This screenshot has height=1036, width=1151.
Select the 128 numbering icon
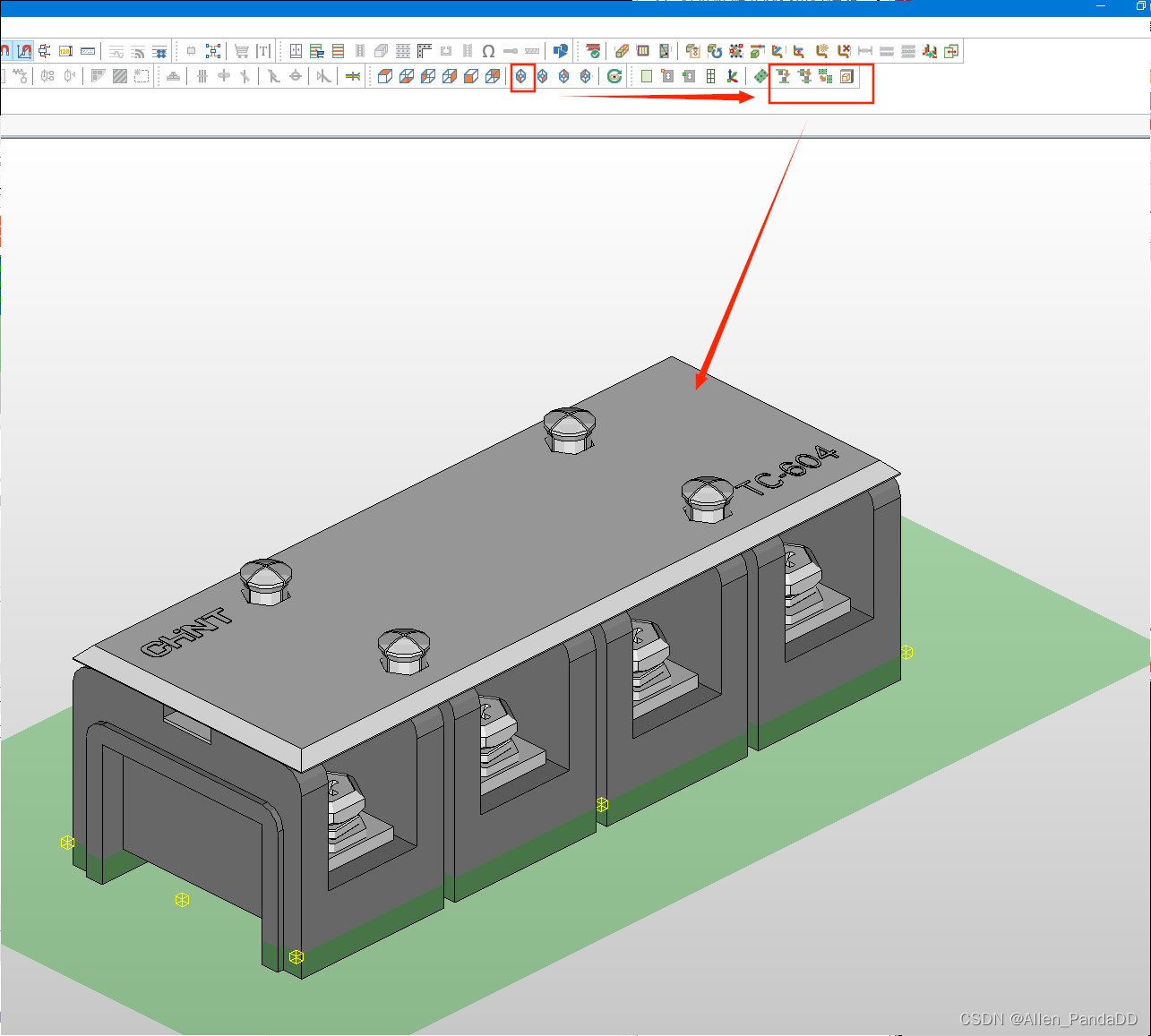pos(65,51)
